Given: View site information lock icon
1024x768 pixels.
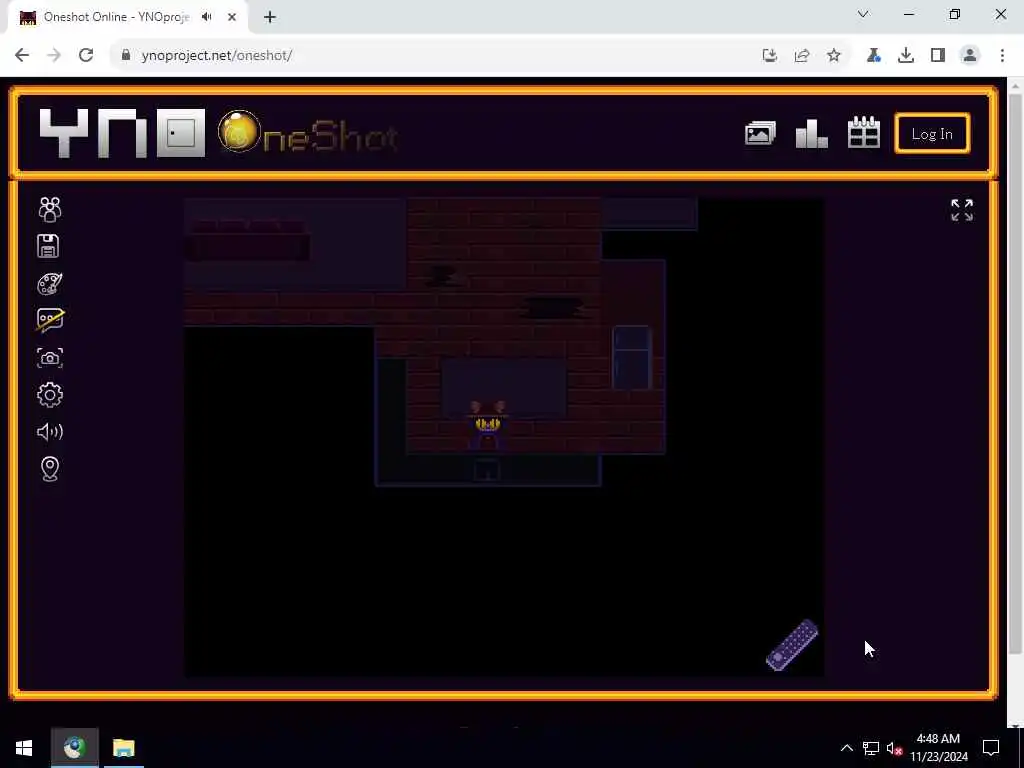Looking at the screenshot, I should pos(126,56).
